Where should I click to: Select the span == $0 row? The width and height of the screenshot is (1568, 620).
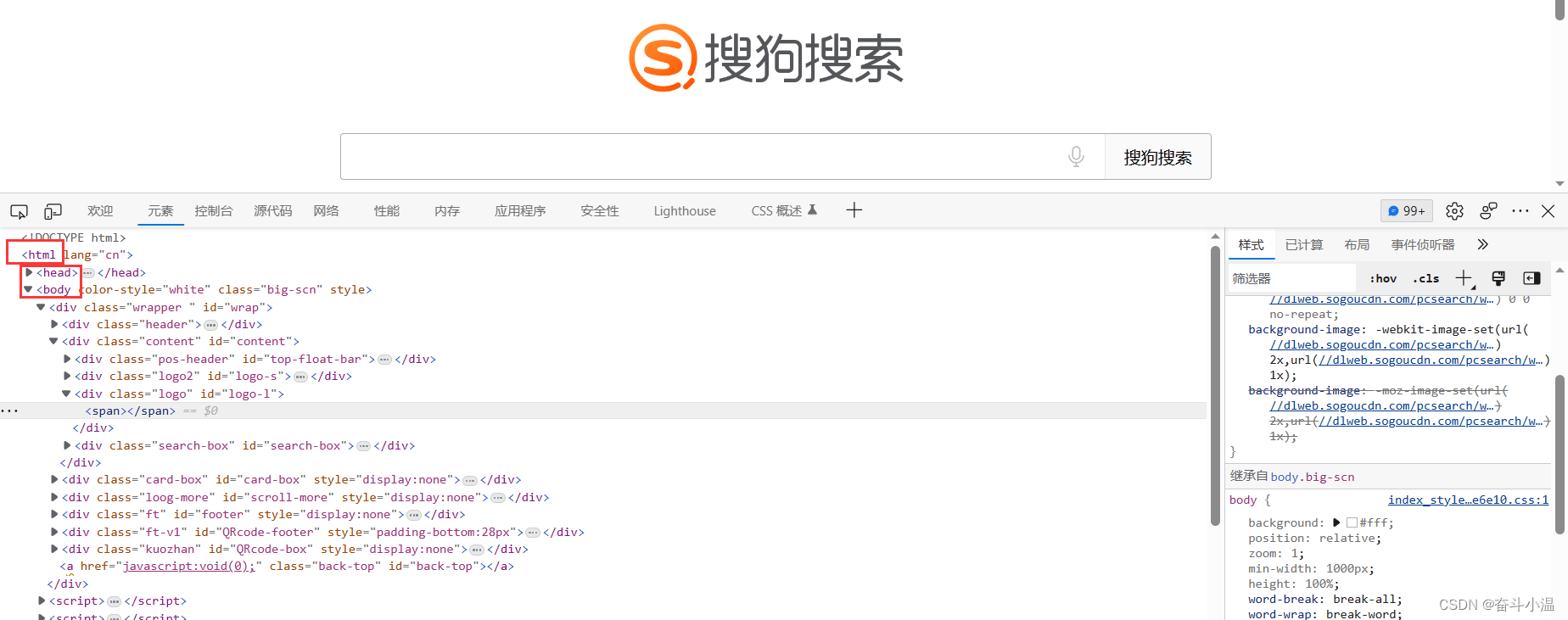[x=603, y=411]
